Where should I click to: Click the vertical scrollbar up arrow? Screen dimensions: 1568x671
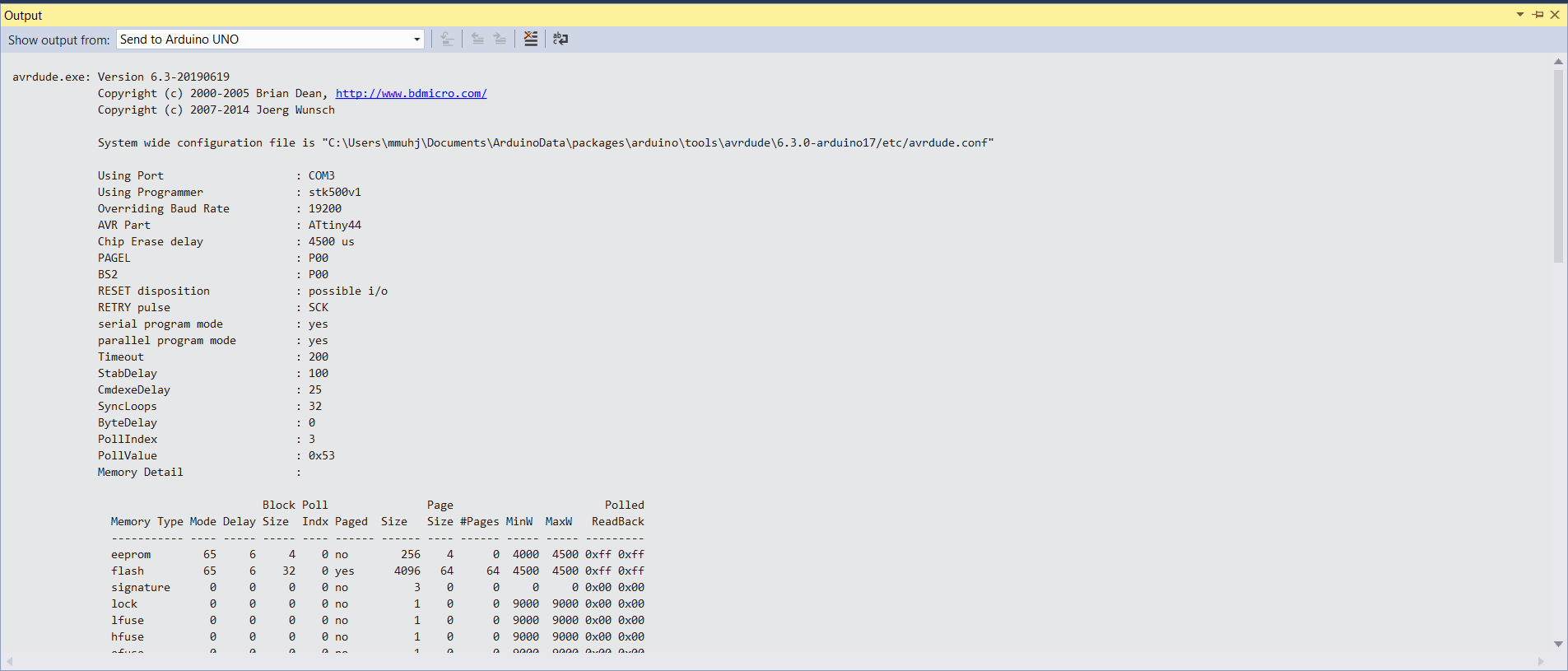(x=1558, y=61)
